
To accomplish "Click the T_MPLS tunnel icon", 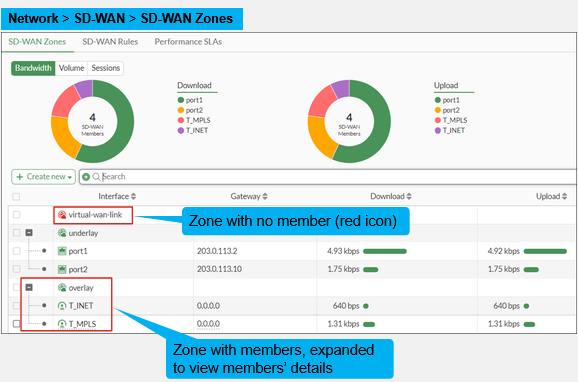I will click(62, 324).
